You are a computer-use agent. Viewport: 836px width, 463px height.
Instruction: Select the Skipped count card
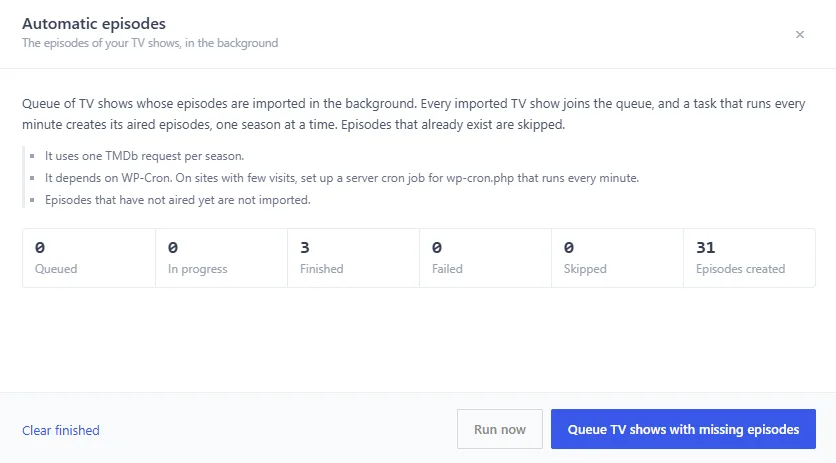617,258
